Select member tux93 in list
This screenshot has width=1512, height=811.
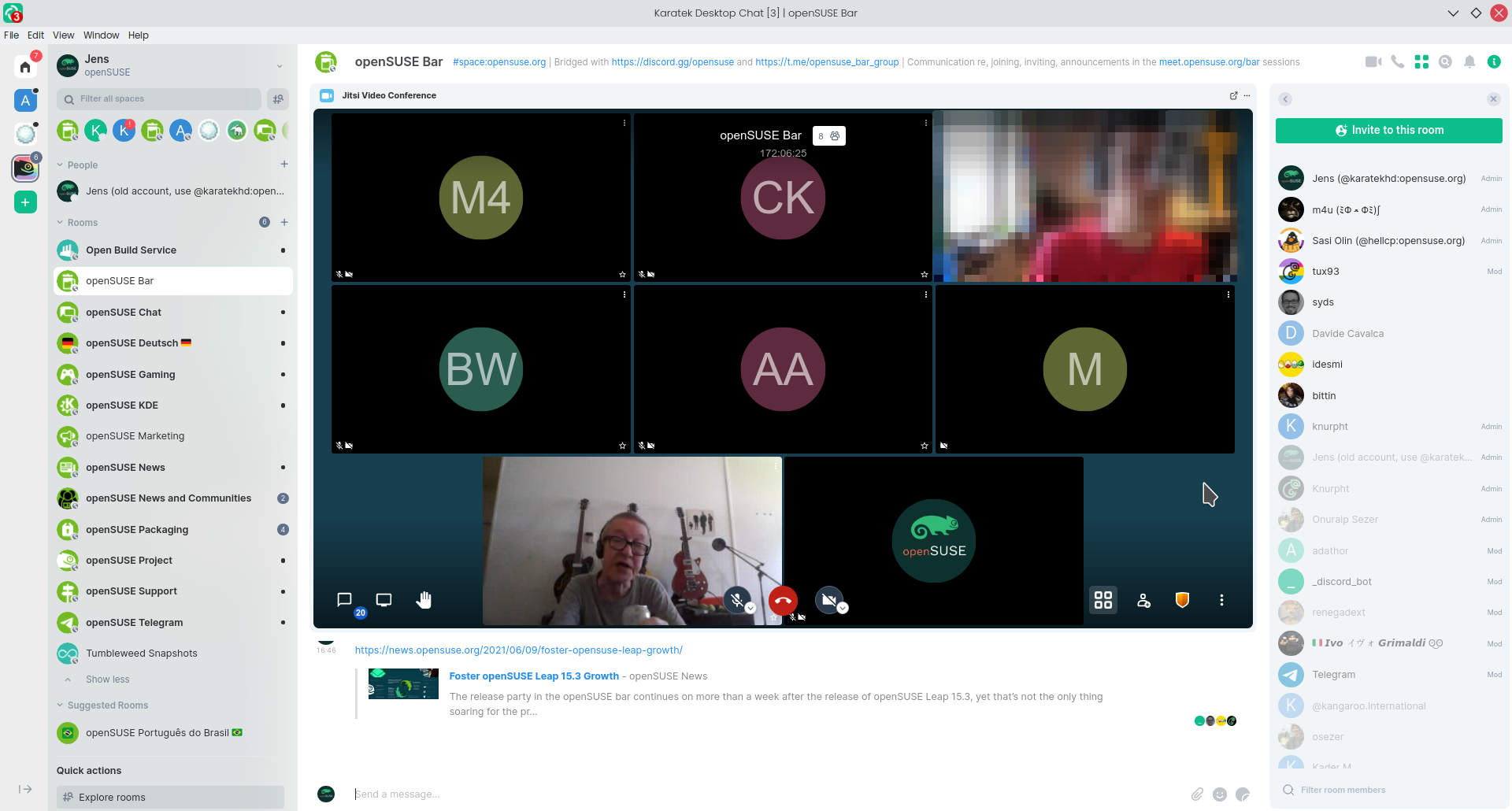[x=1390, y=272]
